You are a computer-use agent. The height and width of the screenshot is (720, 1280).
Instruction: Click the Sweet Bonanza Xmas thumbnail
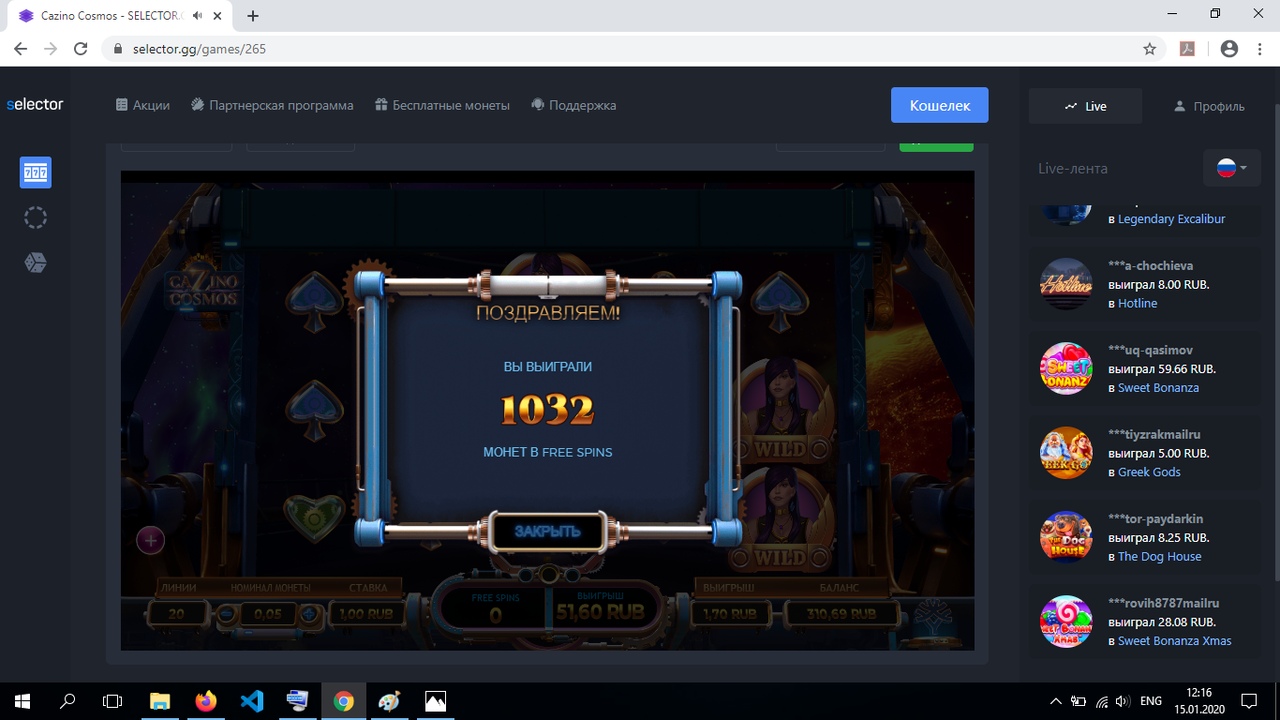tap(1066, 622)
